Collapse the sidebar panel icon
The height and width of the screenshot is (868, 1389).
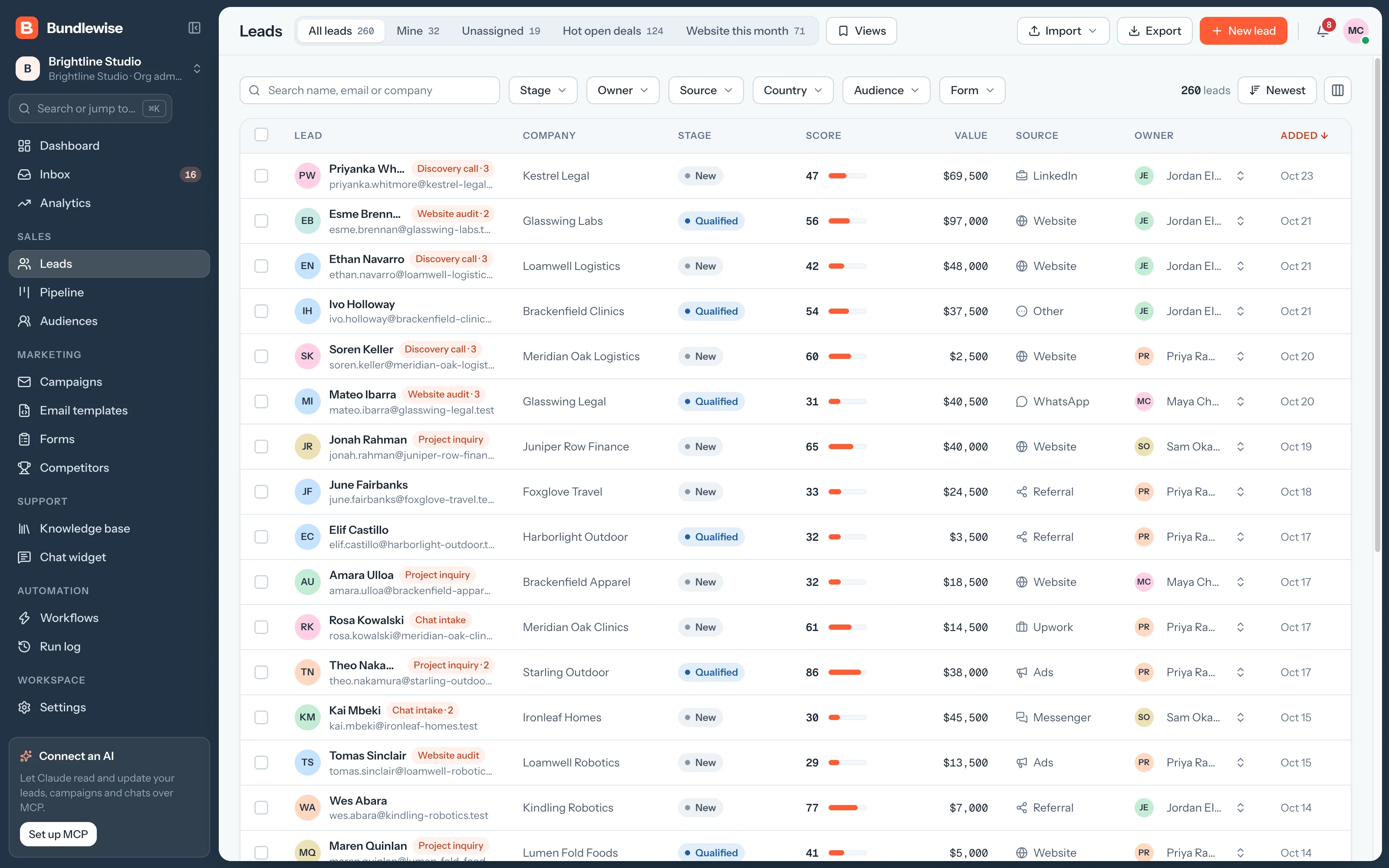coord(194,28)
